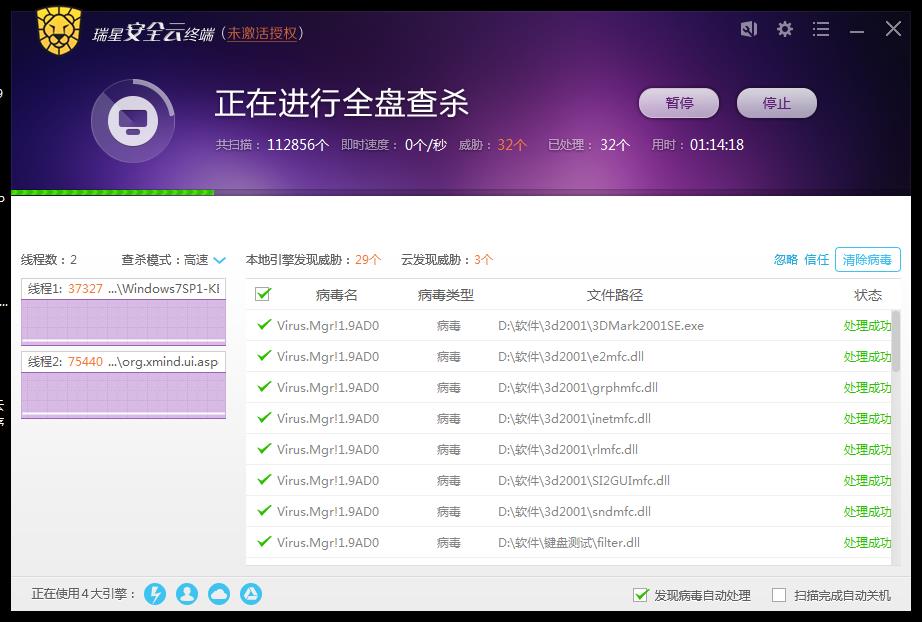This screenshot has height=622, width=922.
Task: Click 处理成功 status of 3DMark2001SE.exe row
Action: (867, 326)
